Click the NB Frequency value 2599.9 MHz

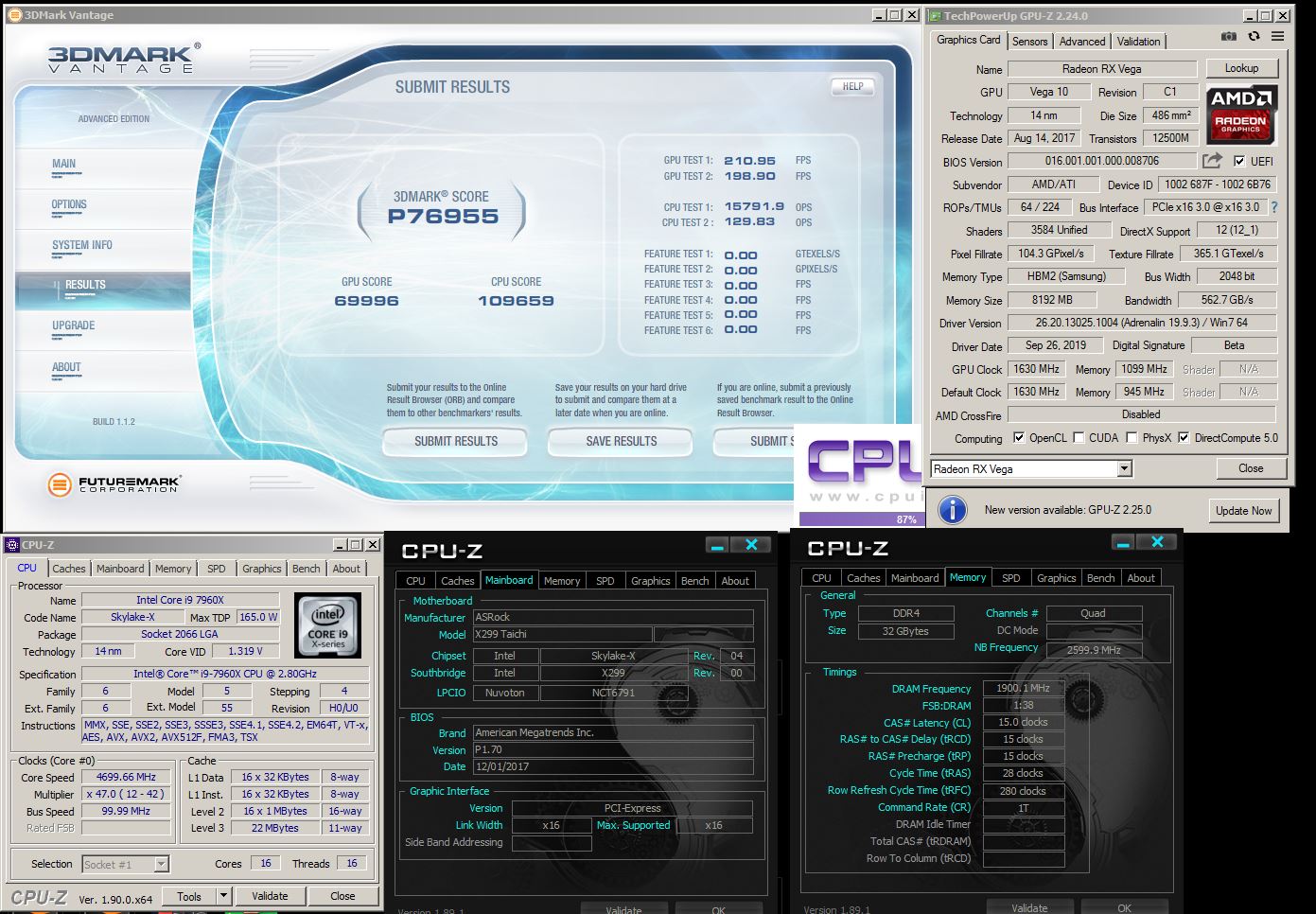pos(1094,650)
